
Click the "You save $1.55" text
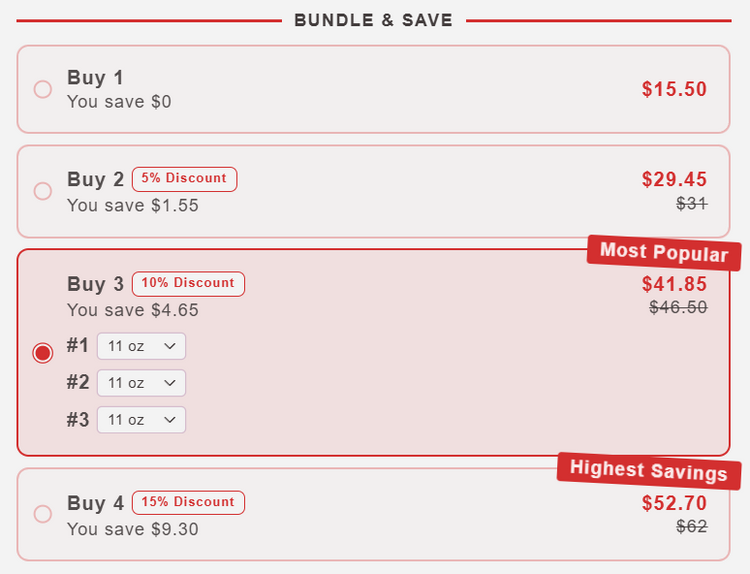click(x=133, y=206)
